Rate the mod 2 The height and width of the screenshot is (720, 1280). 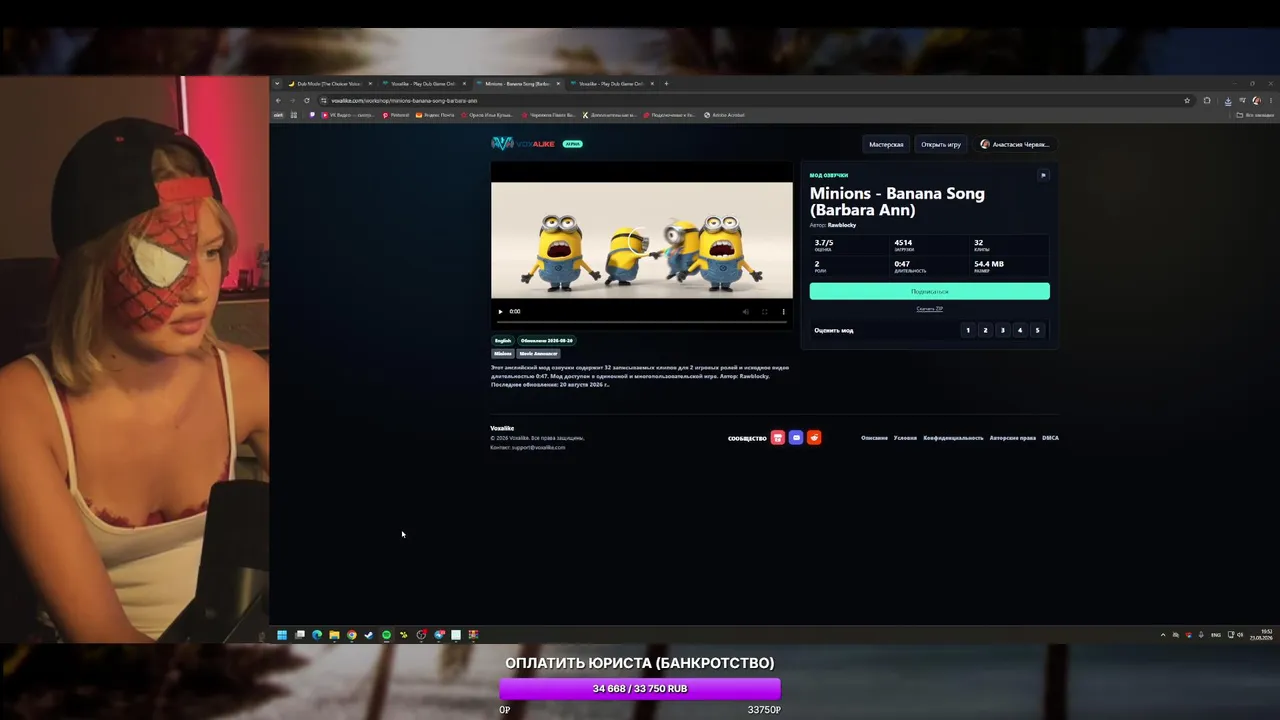pos(985,330)
